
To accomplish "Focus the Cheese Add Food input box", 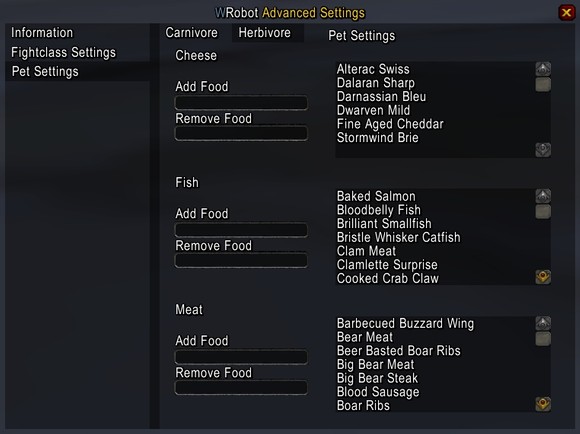I will click(241, 103).
